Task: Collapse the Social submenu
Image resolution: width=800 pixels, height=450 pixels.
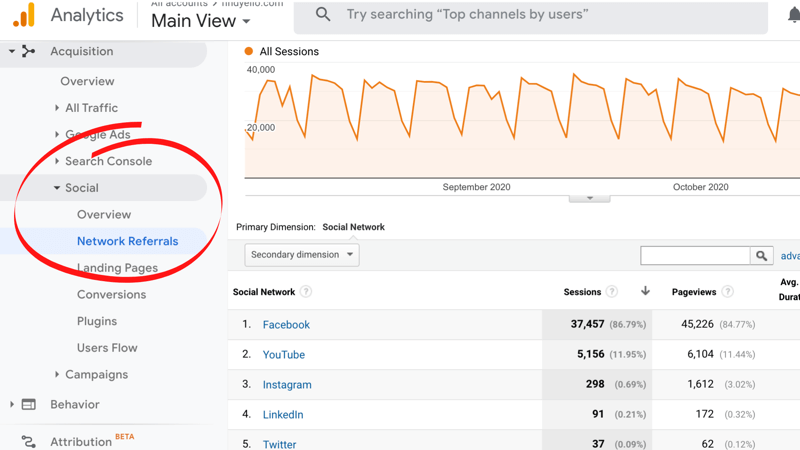Action: (x=57, y=188)
